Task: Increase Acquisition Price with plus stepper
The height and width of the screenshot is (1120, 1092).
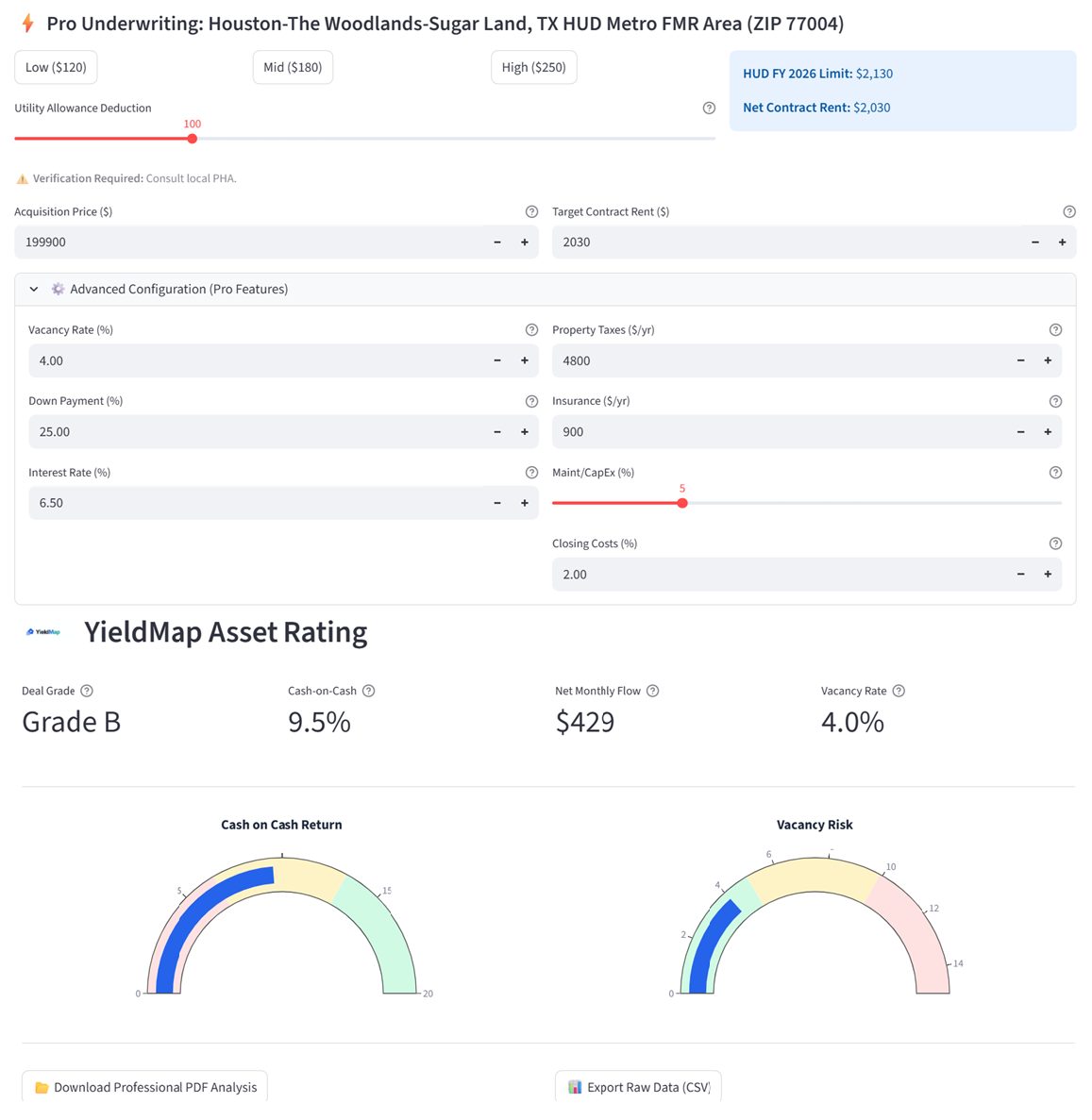Action: pyautogui.click(x=525, y=242)
